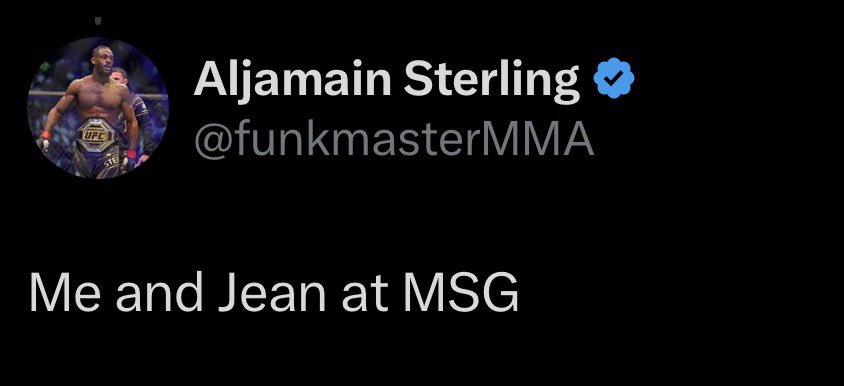Open the @funkmasterMMA handle link
Screen dimensions: 844x386
coord(393,139)
